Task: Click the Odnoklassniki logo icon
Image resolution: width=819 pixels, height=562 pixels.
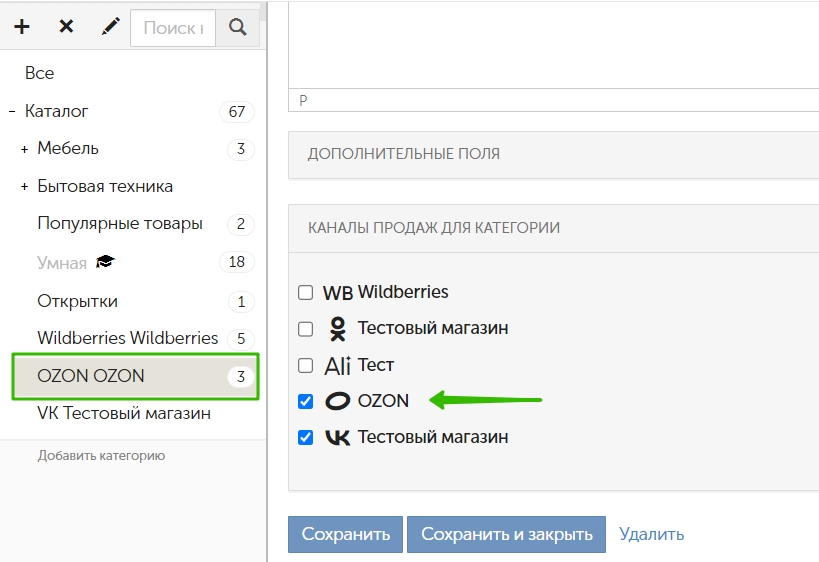Action: coord(338,329)
